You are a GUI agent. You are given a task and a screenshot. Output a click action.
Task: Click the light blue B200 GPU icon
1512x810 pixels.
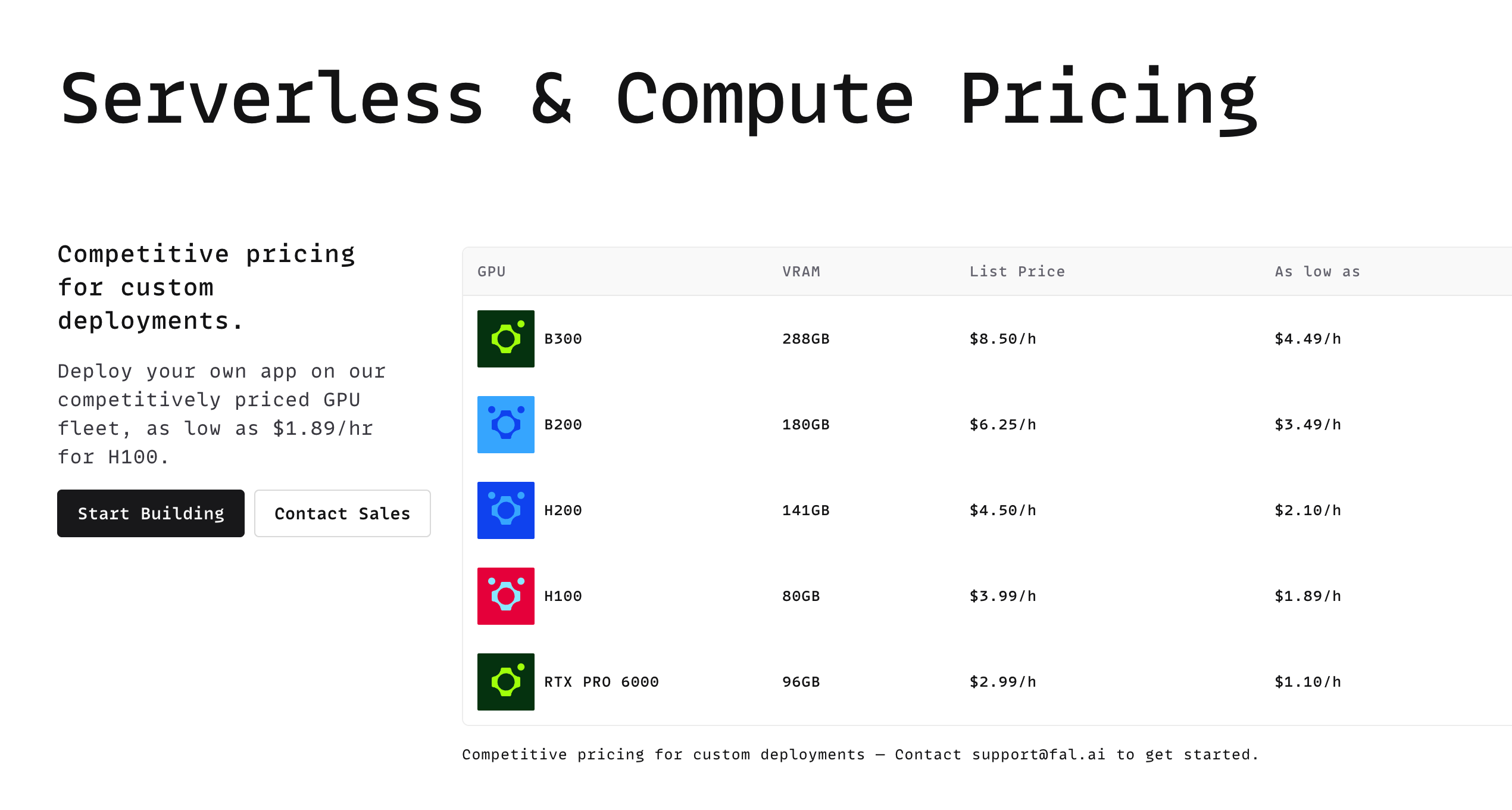[505, 425]
